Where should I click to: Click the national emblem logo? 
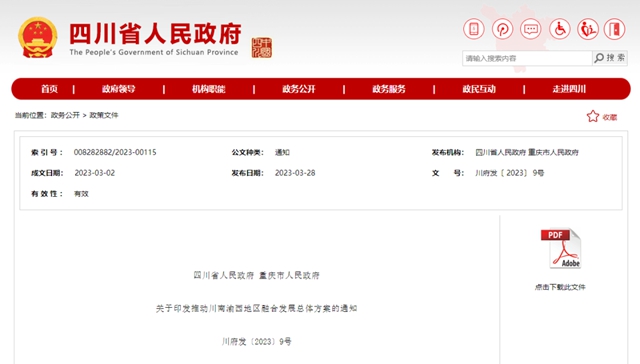coord(38,37)
